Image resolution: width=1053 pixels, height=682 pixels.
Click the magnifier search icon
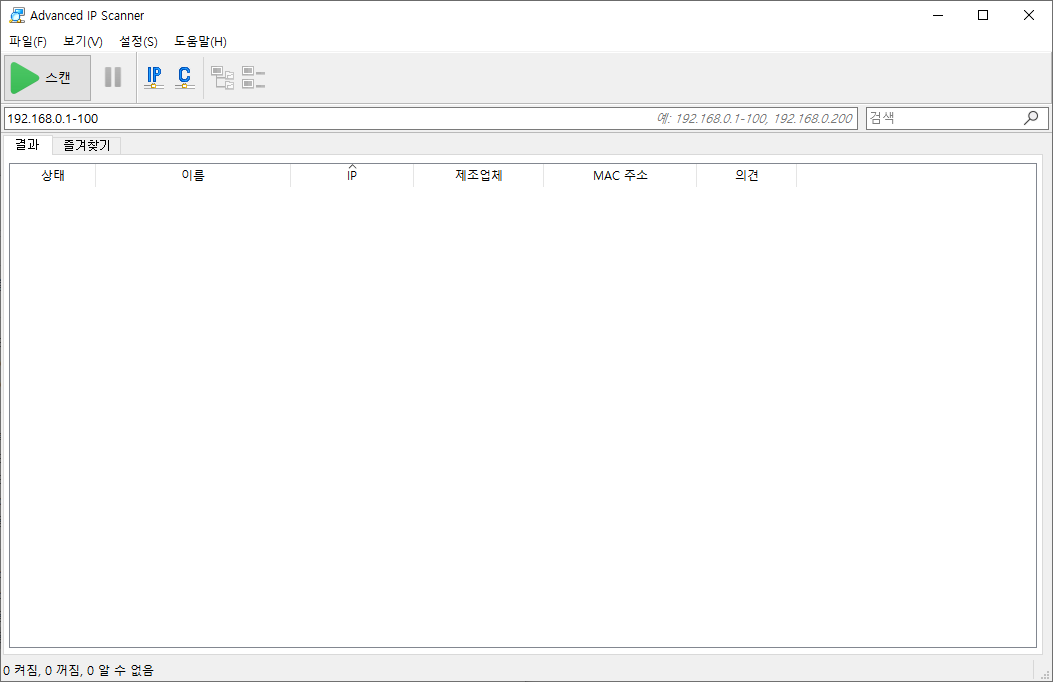coord(1031,118)
